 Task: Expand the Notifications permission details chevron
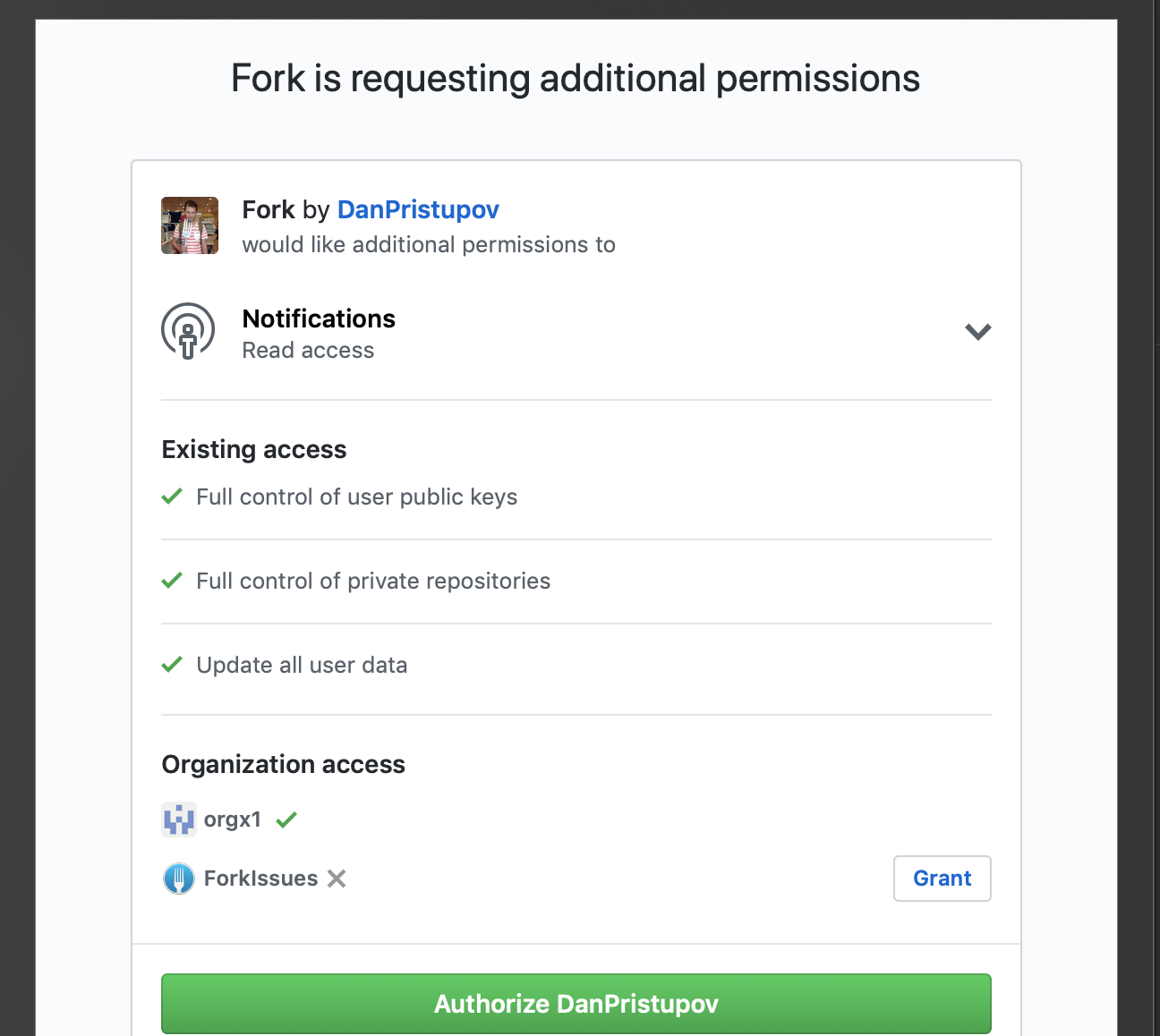tap(977, 331)
